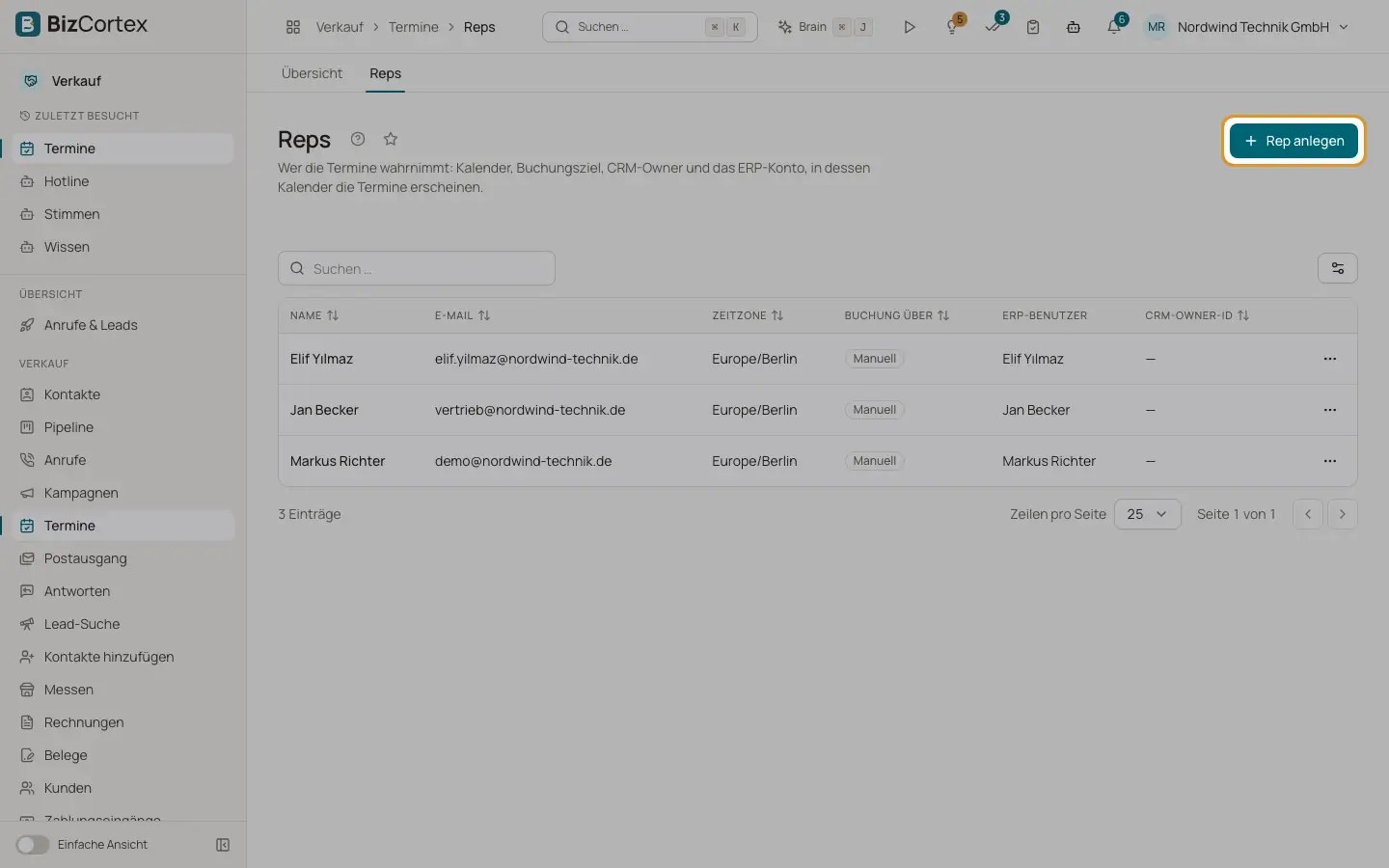Screen dimensions: 1389x868
Task: Favorite the Reps page with star icon
Action: pyautogui.click(x=391, y=139)
